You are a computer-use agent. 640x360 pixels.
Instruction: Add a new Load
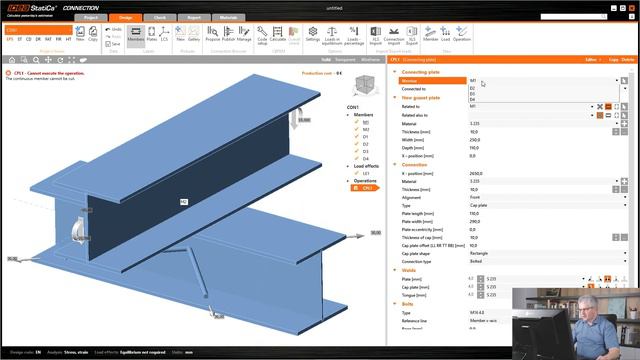[445, 33]
